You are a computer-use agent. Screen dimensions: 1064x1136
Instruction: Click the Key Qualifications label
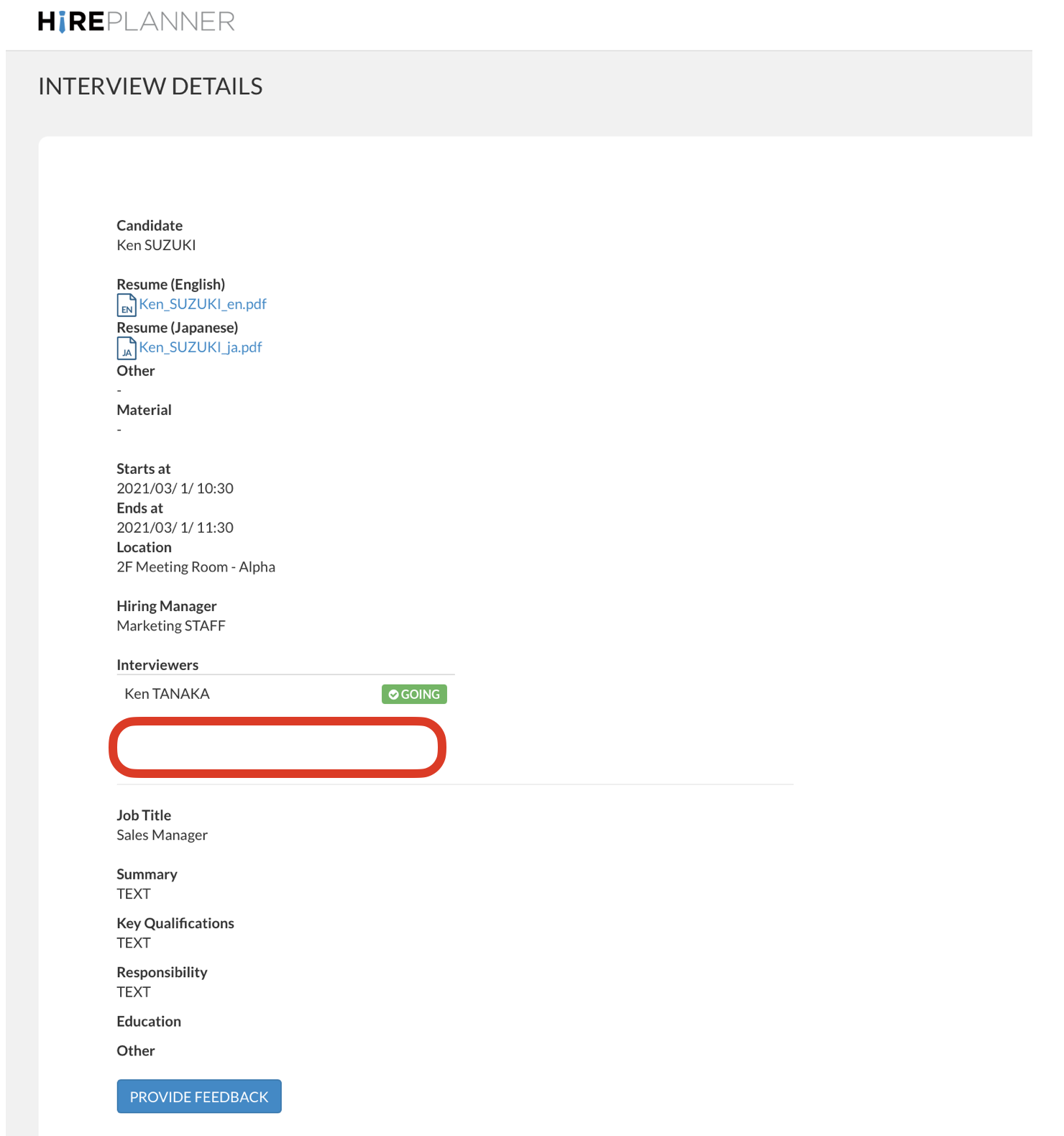click(x=175, y=923)
